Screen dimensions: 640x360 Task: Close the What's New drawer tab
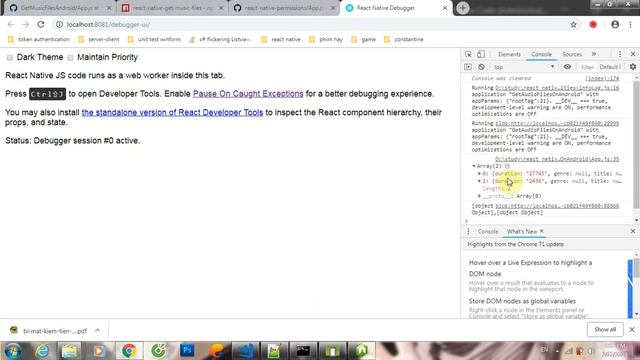click(x=542, y=231)
